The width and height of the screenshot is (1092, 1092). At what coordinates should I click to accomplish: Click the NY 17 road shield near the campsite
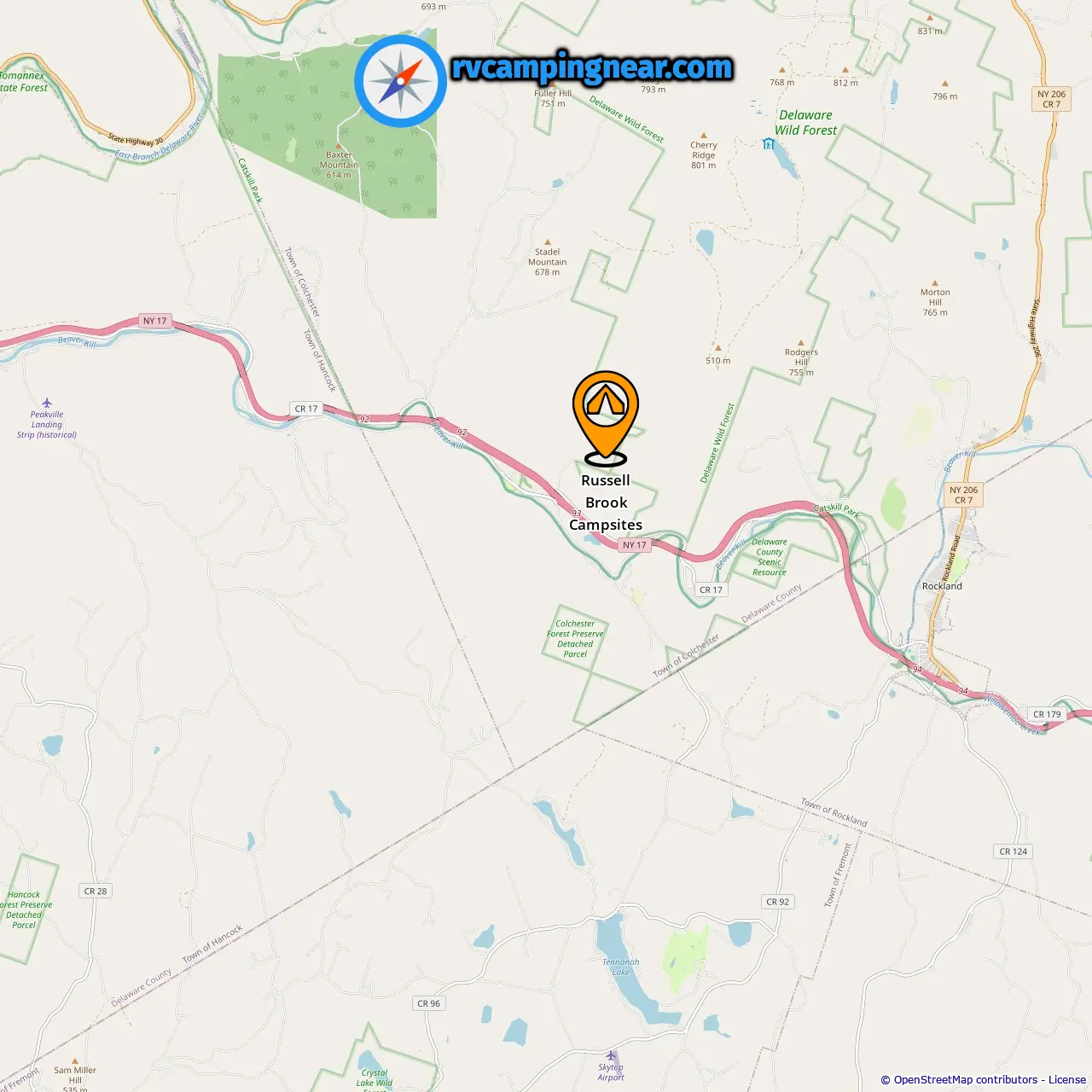(635, 545)
